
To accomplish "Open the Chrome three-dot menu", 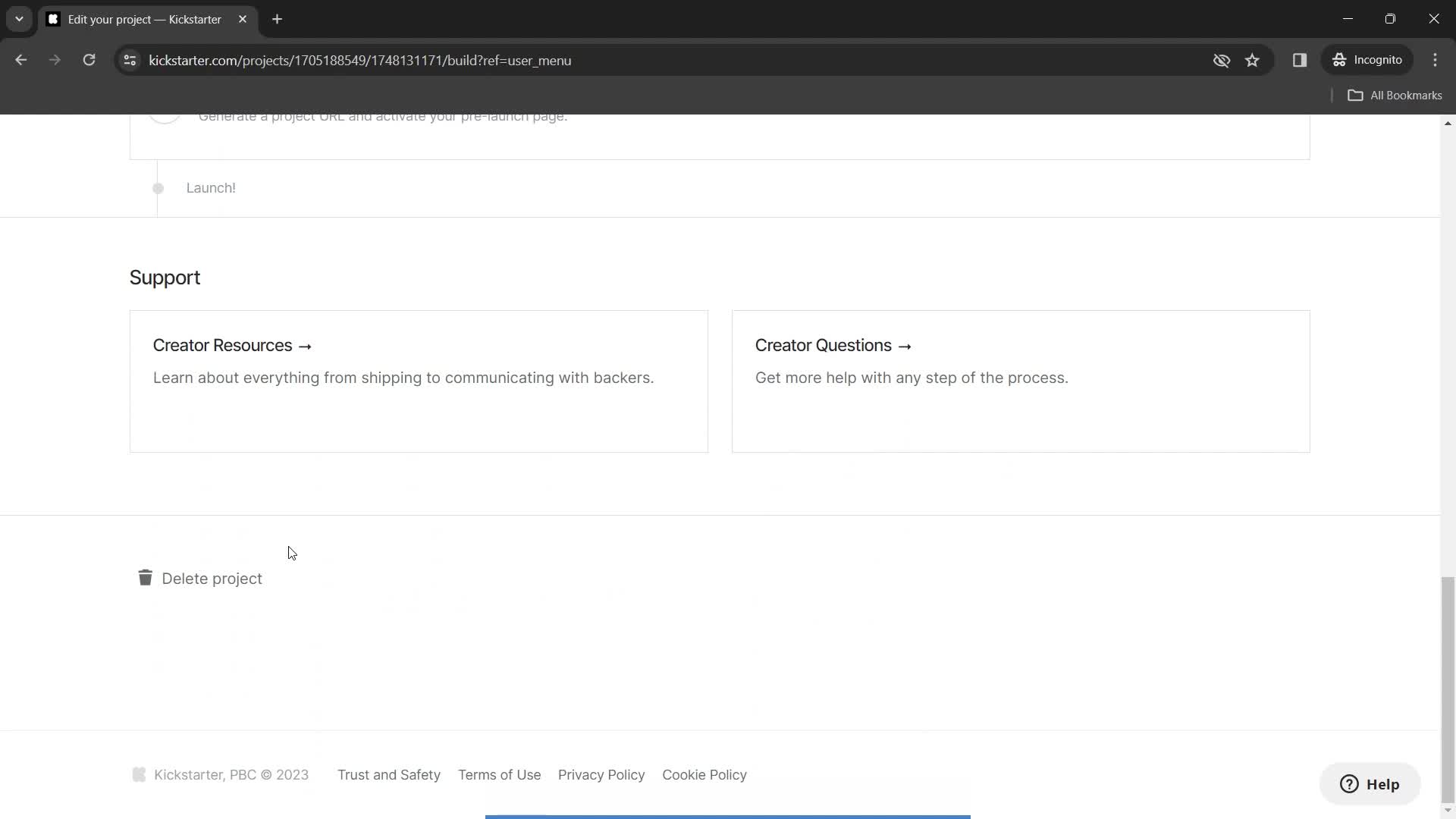I will [x=1435, y=60].
